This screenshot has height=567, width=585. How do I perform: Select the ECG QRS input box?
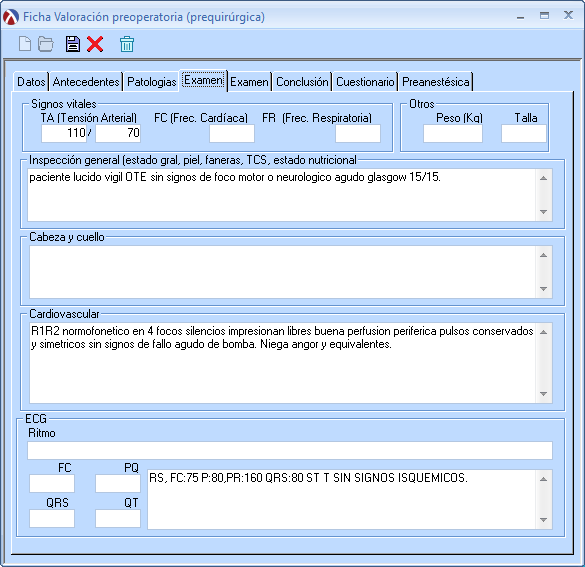point(52,519)
